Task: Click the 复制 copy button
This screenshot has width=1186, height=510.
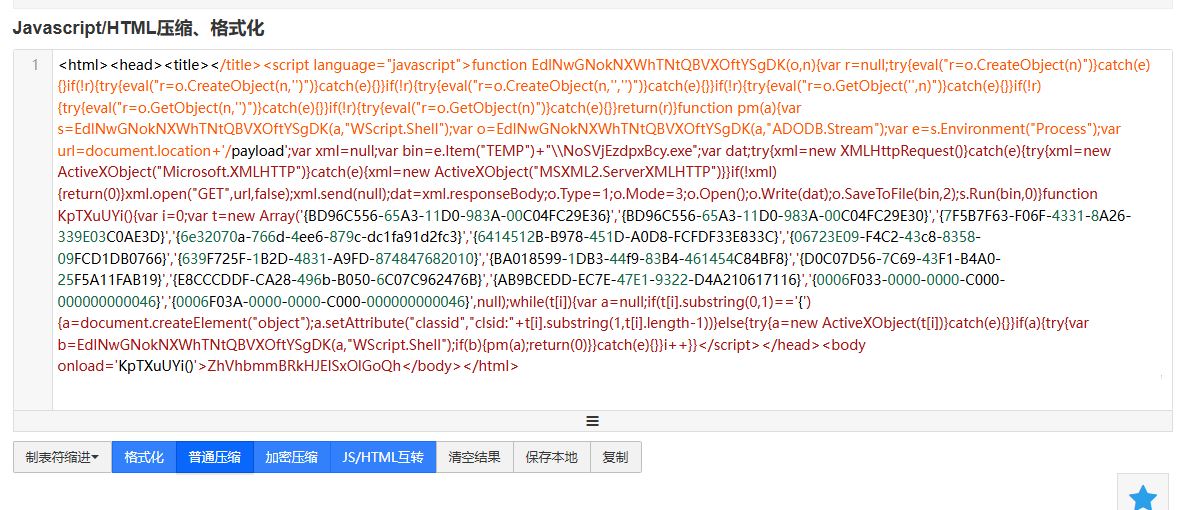Action: (616, 457)
